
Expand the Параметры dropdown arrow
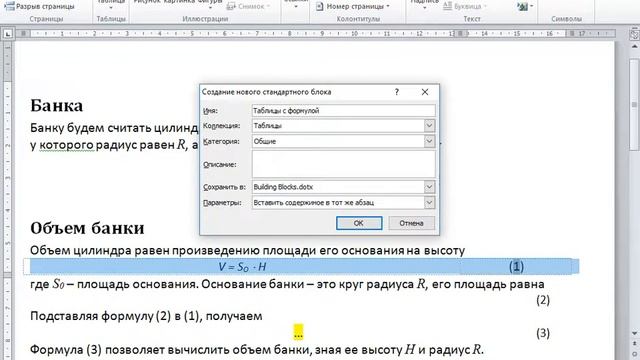429,202
